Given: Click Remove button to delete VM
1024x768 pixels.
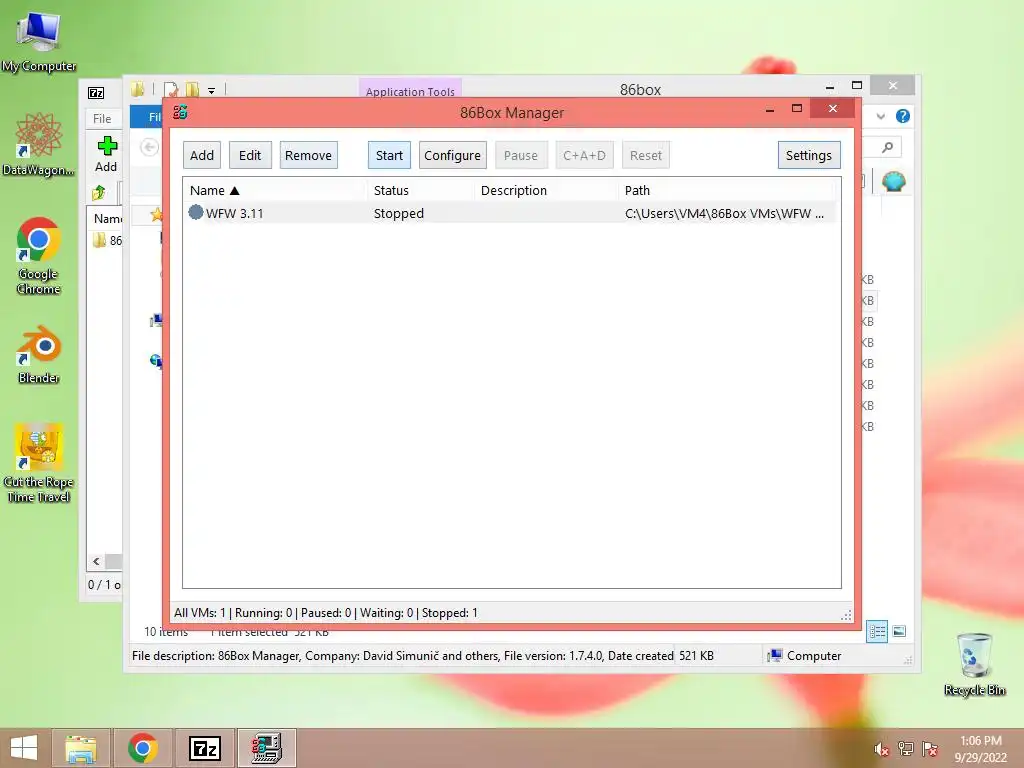Looking at the screenshot, I should click(x=308, y=155).
